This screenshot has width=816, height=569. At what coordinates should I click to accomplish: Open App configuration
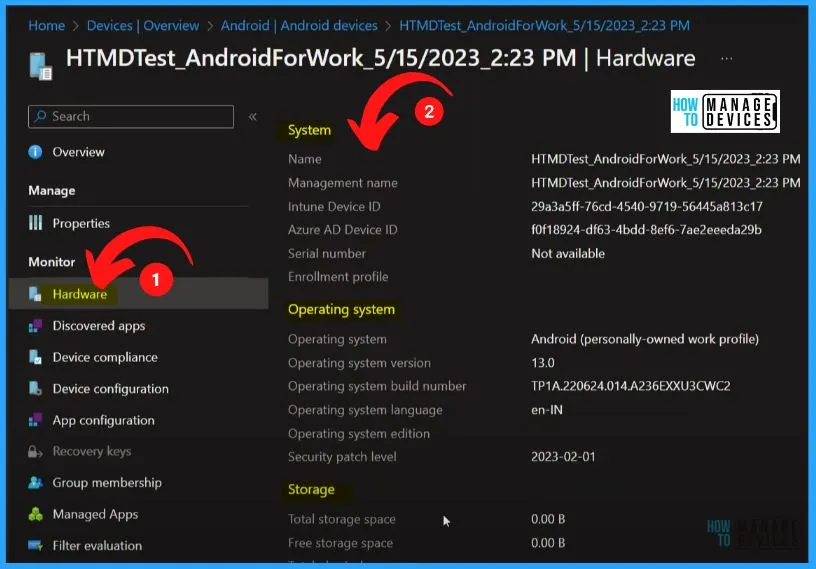(x=104, y=420)
